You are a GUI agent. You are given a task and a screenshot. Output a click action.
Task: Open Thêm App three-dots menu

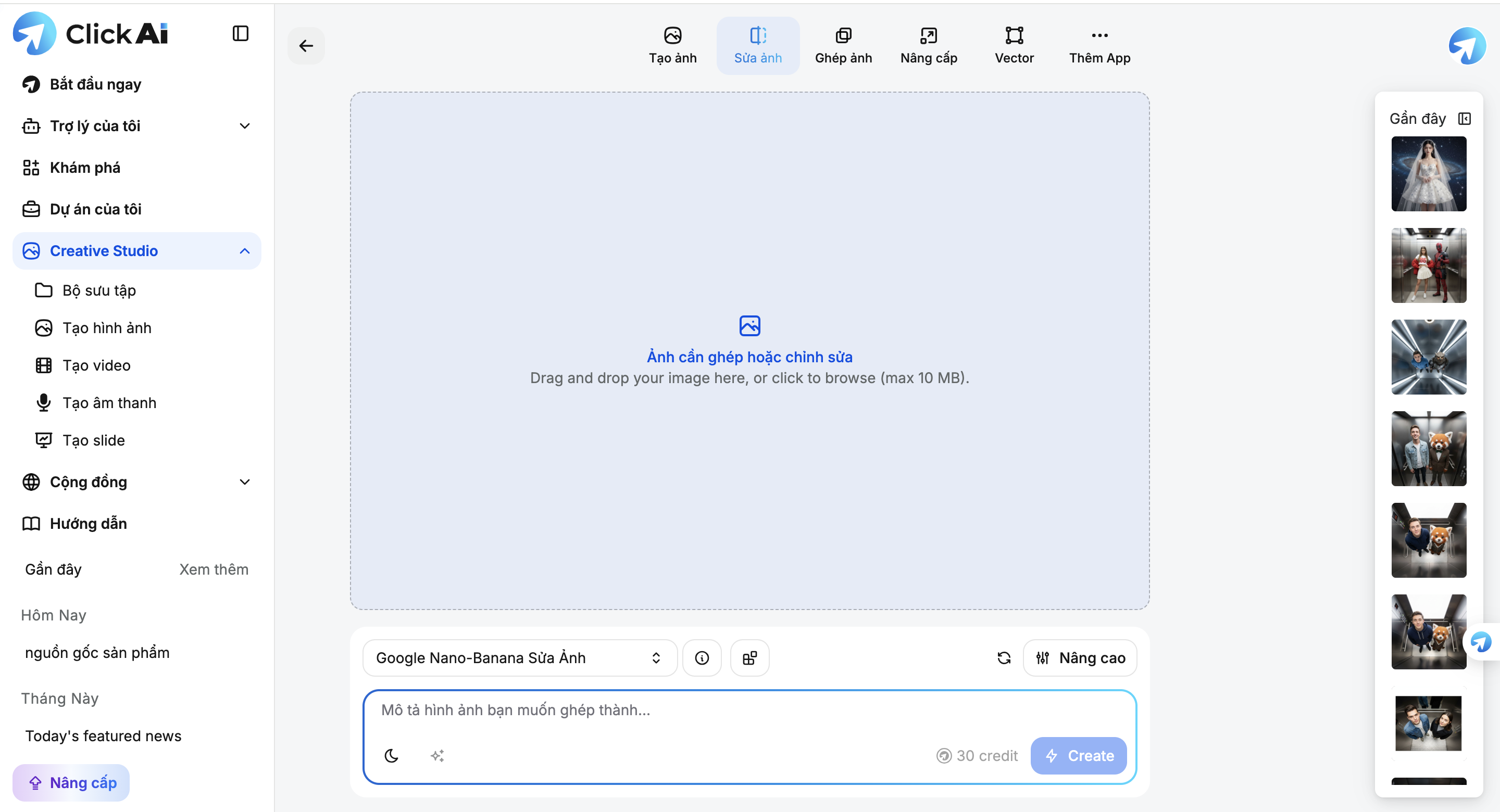coord(1099,45)
